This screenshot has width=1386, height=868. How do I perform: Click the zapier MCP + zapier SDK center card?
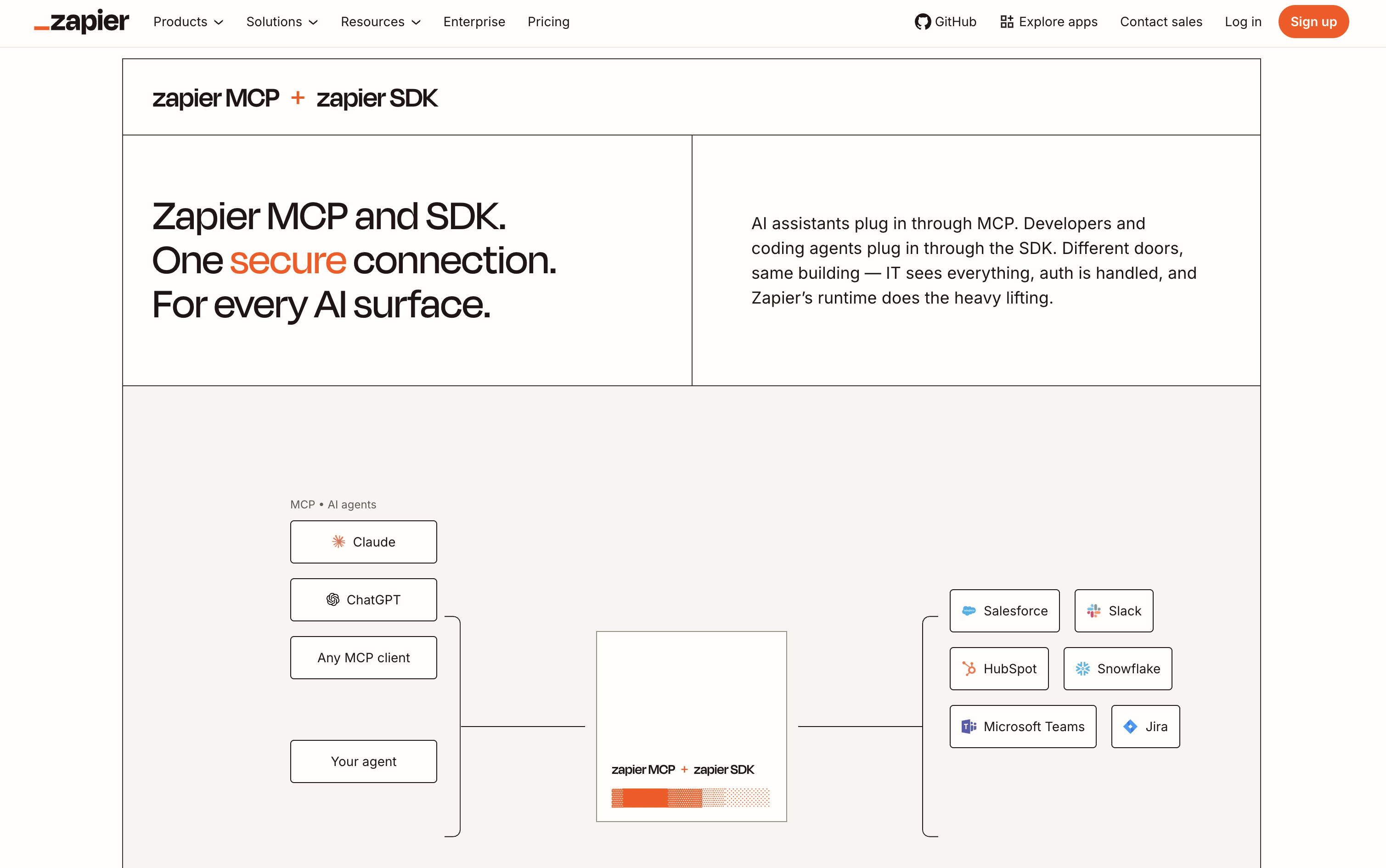point(692,726)
